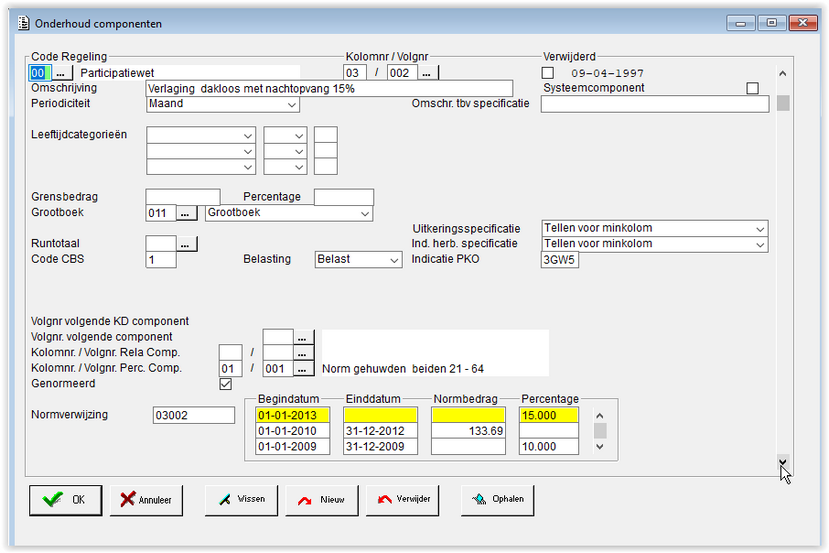Select Percentage cell 15.000
The height and width of the screenshot is (553, 829).
(x=549, y=415)
